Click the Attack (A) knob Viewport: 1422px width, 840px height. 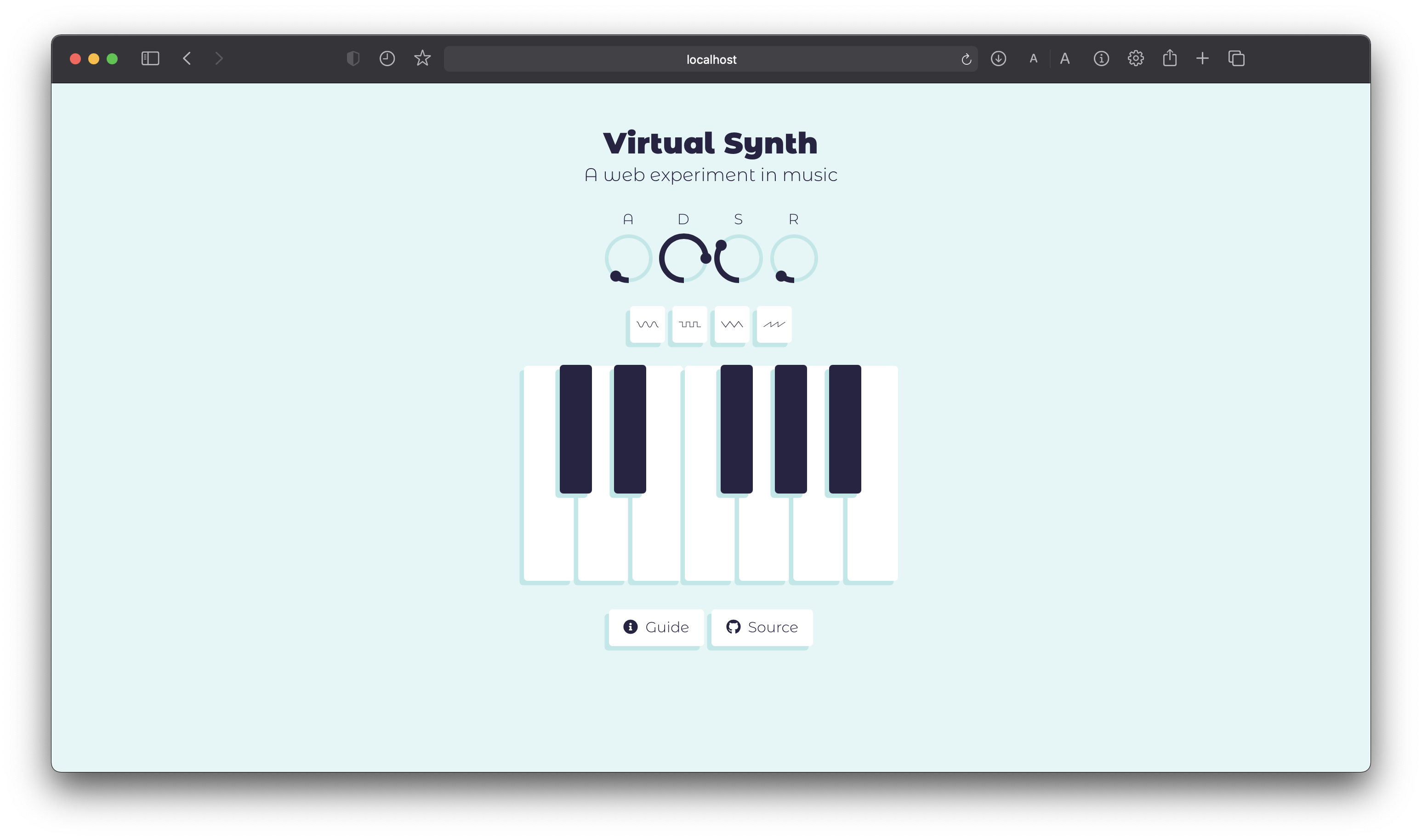[x=628, y=258]
